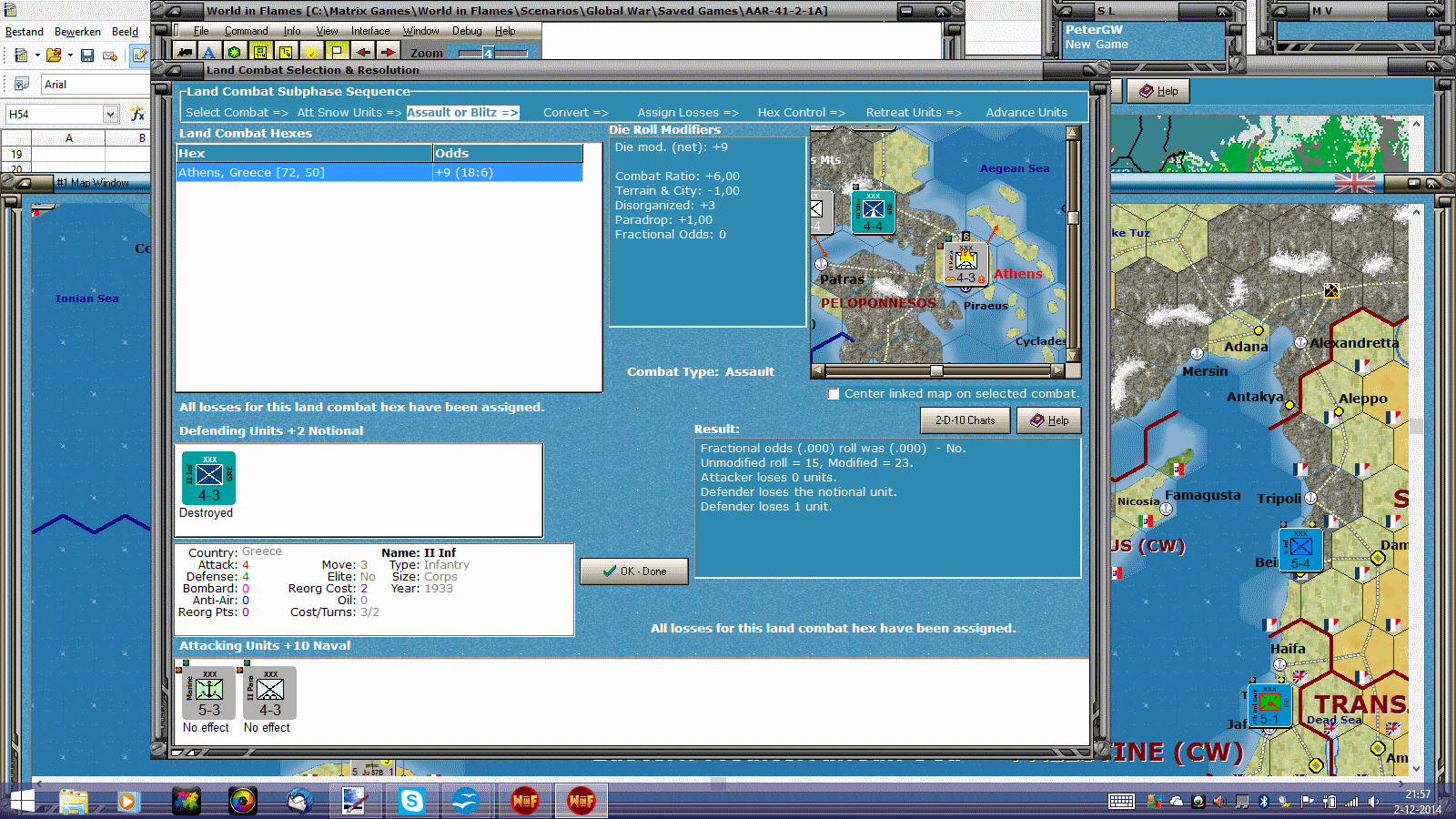1456x819 pixels.
Task: Open the File menu in World in Flames
Action: point(201,31)
